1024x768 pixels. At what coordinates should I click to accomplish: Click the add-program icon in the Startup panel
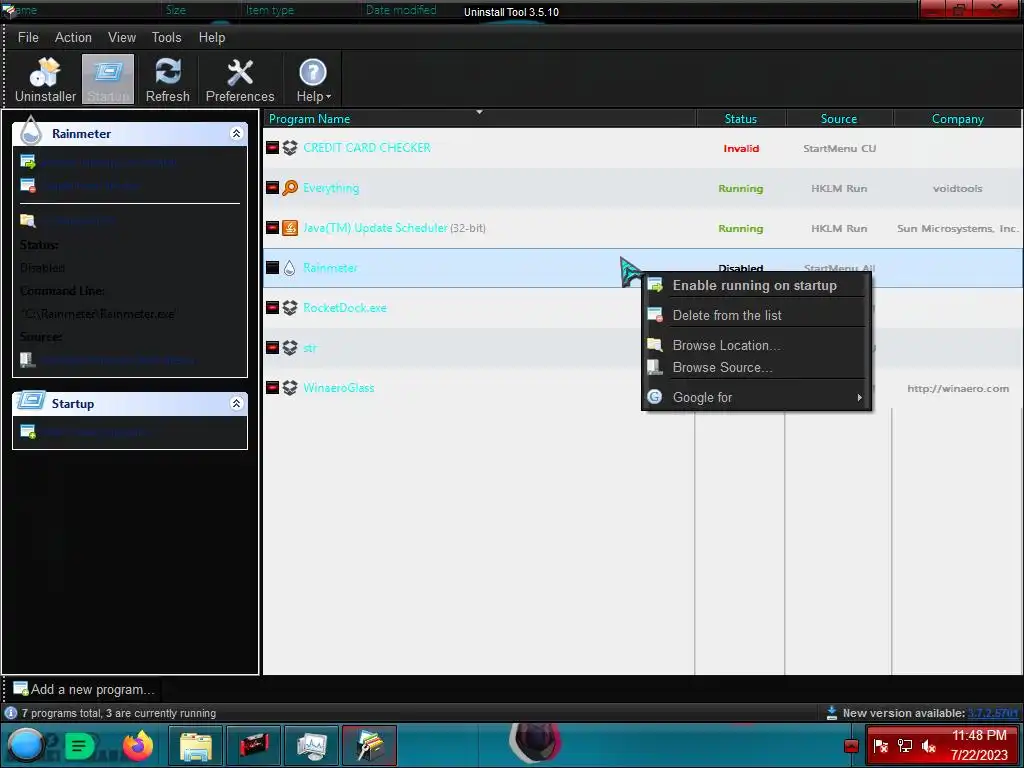click(27, 432)
